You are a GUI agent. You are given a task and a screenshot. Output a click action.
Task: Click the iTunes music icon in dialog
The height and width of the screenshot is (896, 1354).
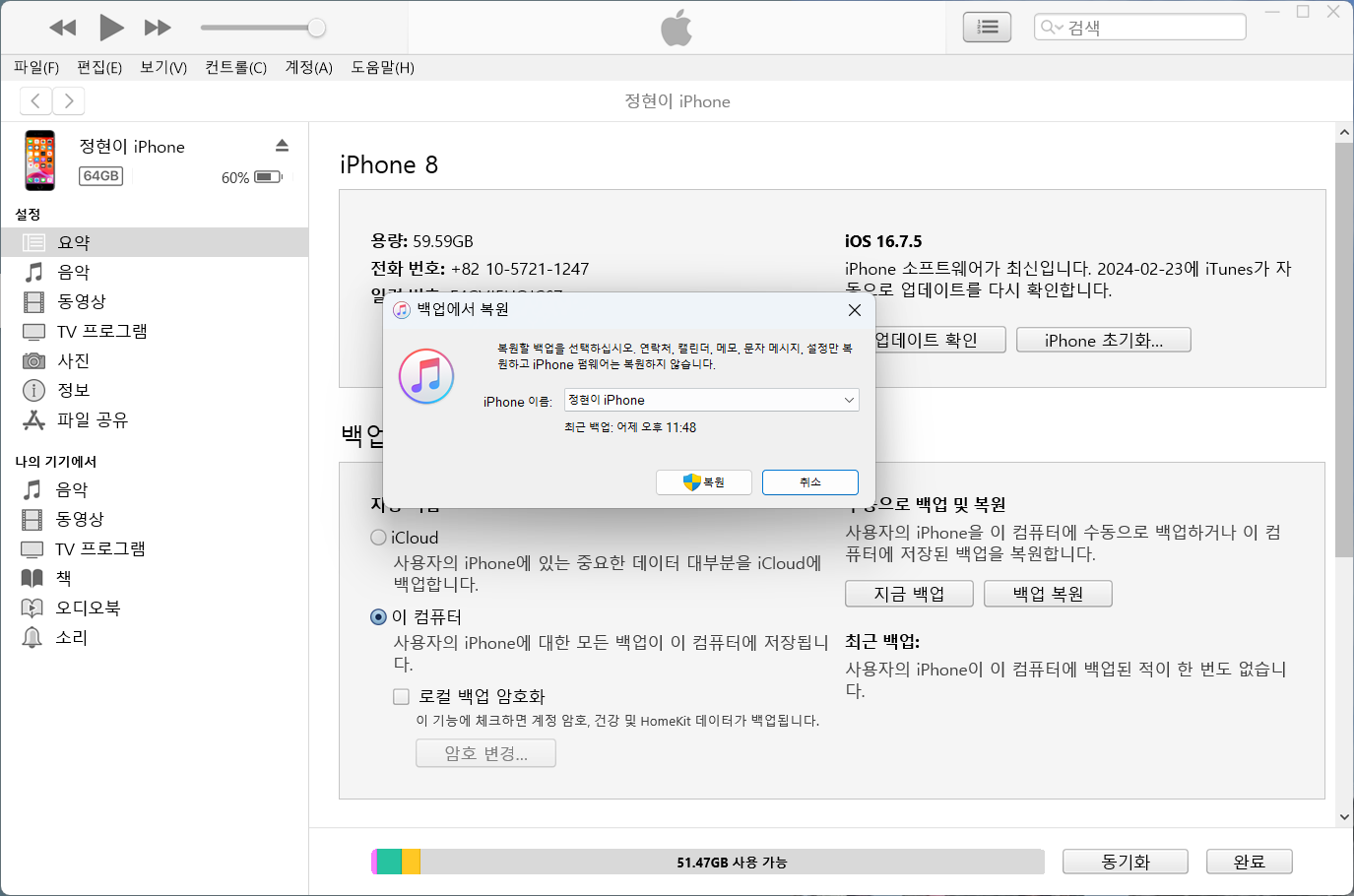426,376
